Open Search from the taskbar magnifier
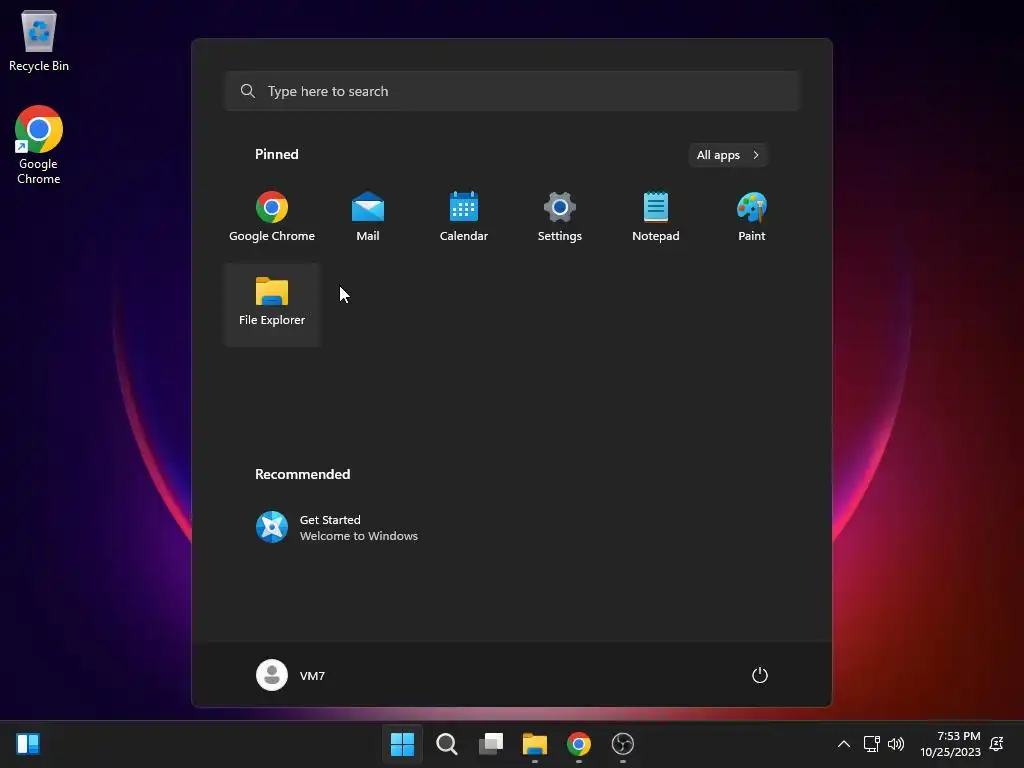This screenshot has height=768, width=1024. (447, 744)
